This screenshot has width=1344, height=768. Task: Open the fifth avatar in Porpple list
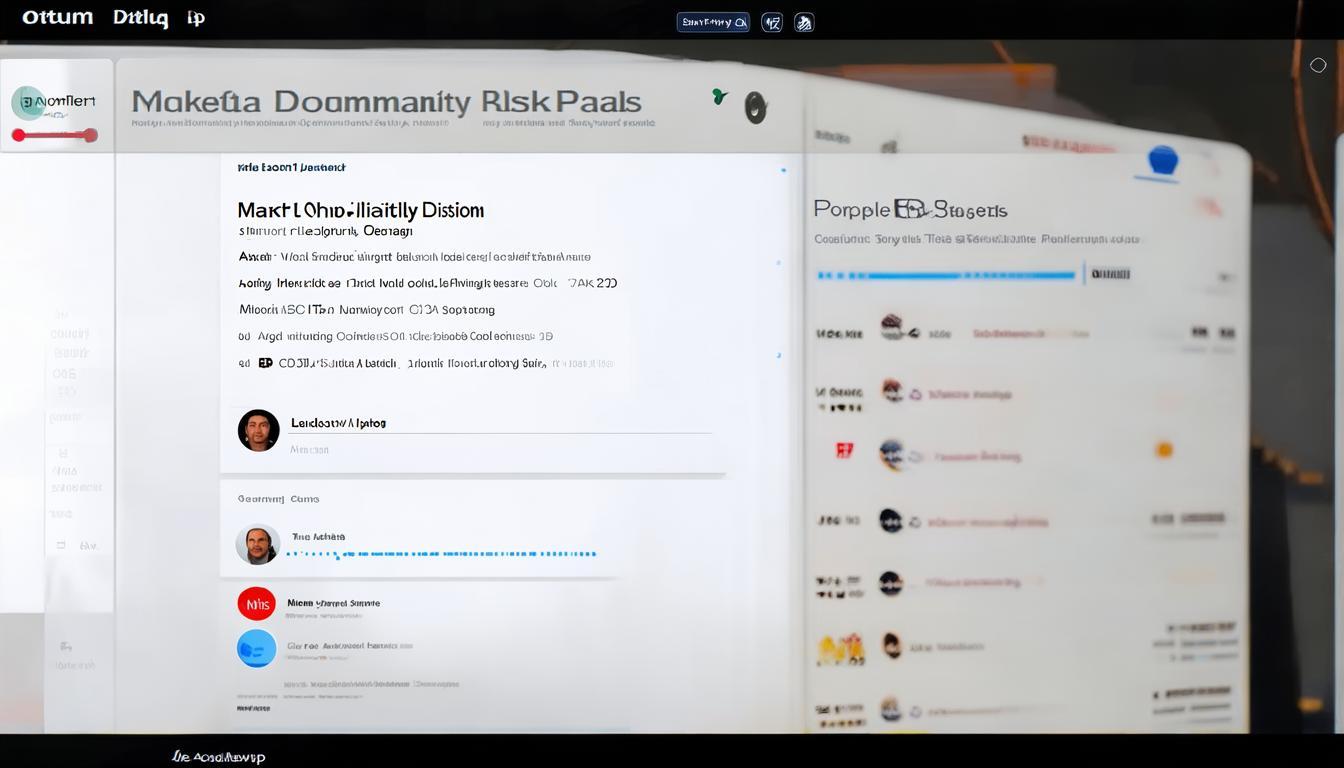(x=890, y=582)
